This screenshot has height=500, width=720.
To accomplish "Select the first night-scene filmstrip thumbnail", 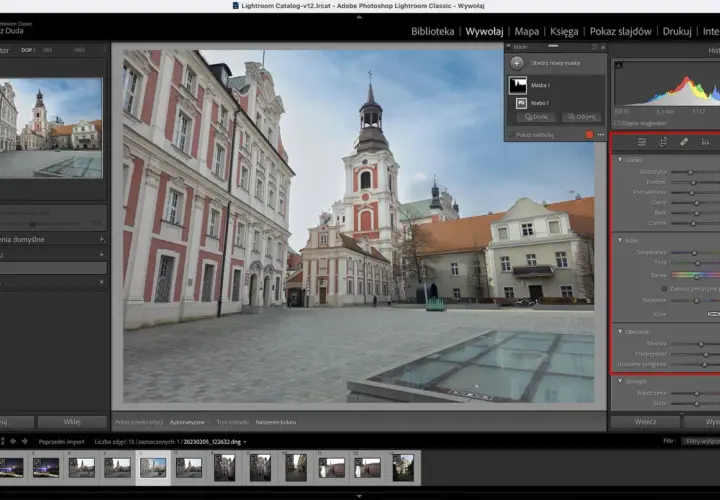I will pos(11,467).
